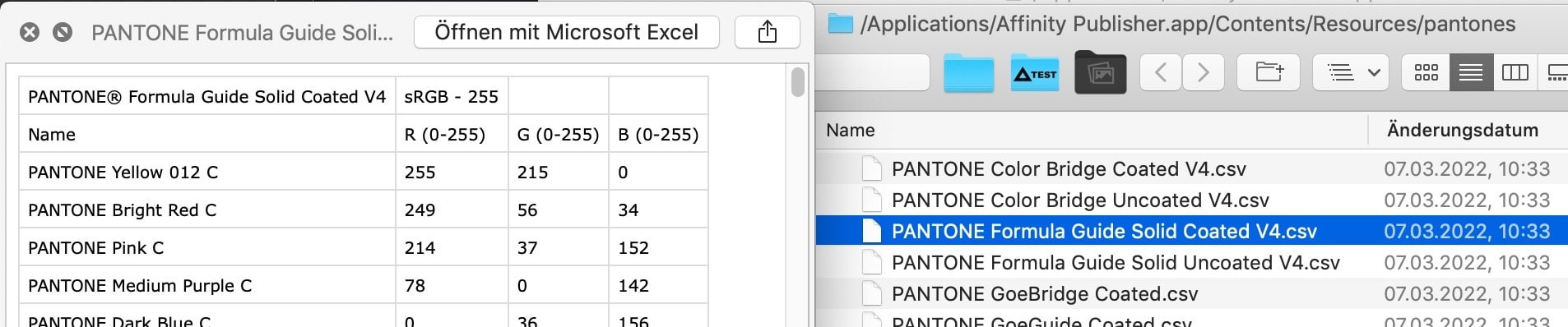Click the full-screen toggle beside close button
Viewport: 1568px width, 327px height.
[x=63, y=33]
